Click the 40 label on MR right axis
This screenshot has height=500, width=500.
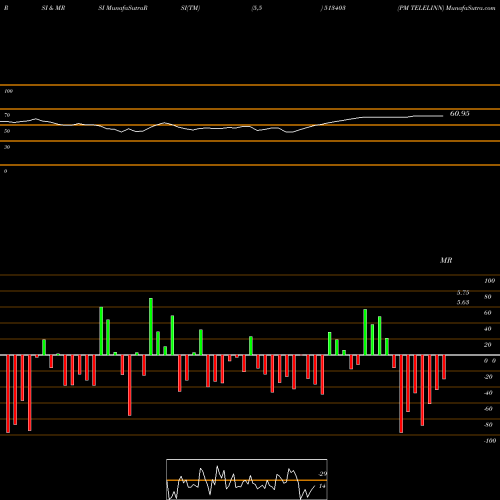[x=488, y=329]
